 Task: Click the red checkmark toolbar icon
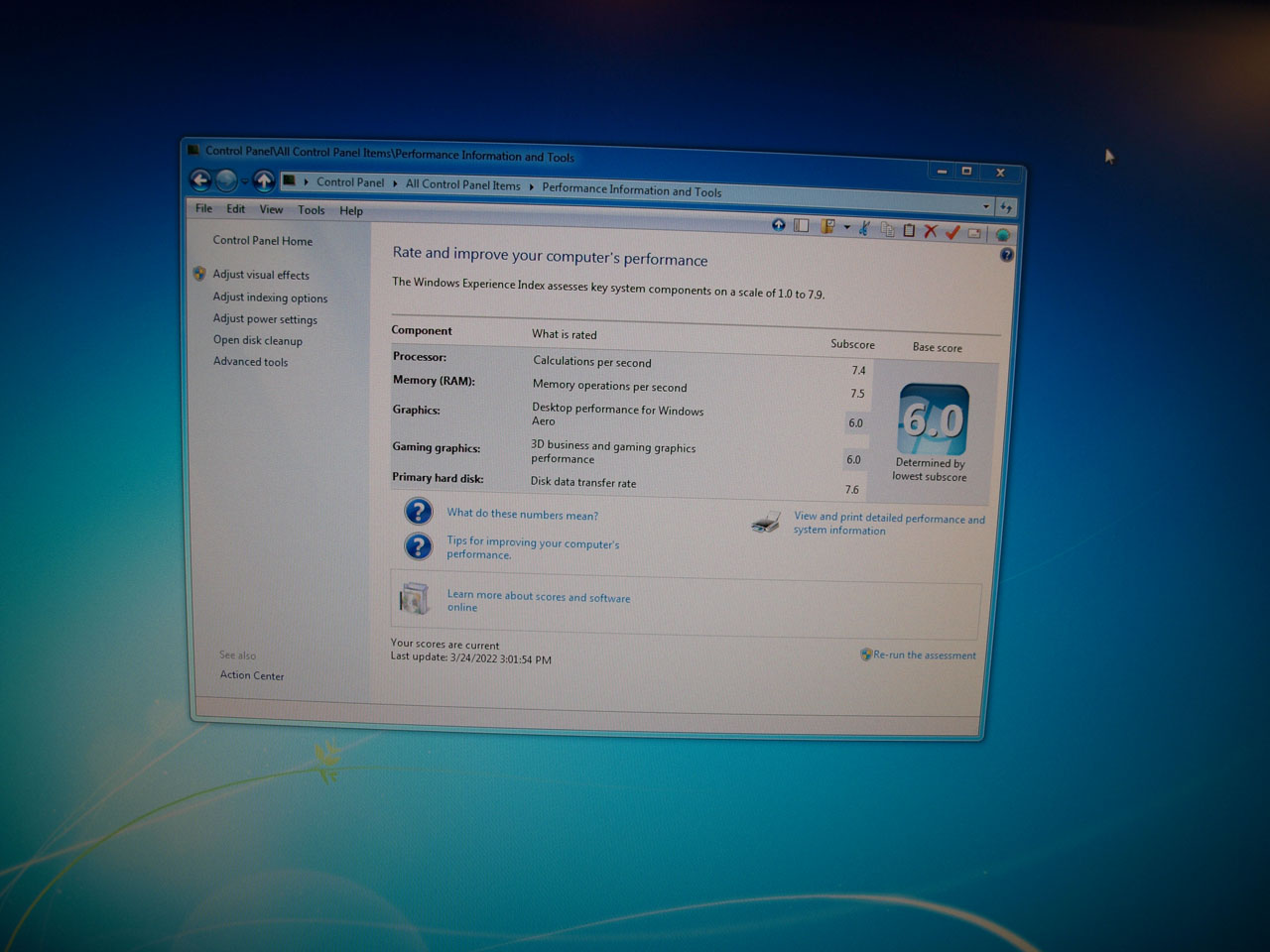[x=952, y=232]
